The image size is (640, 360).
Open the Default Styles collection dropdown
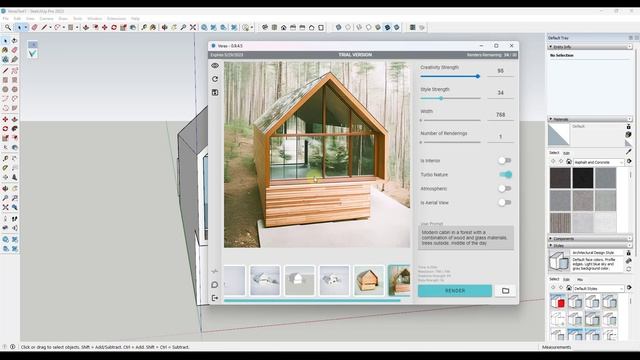[599, 288]
